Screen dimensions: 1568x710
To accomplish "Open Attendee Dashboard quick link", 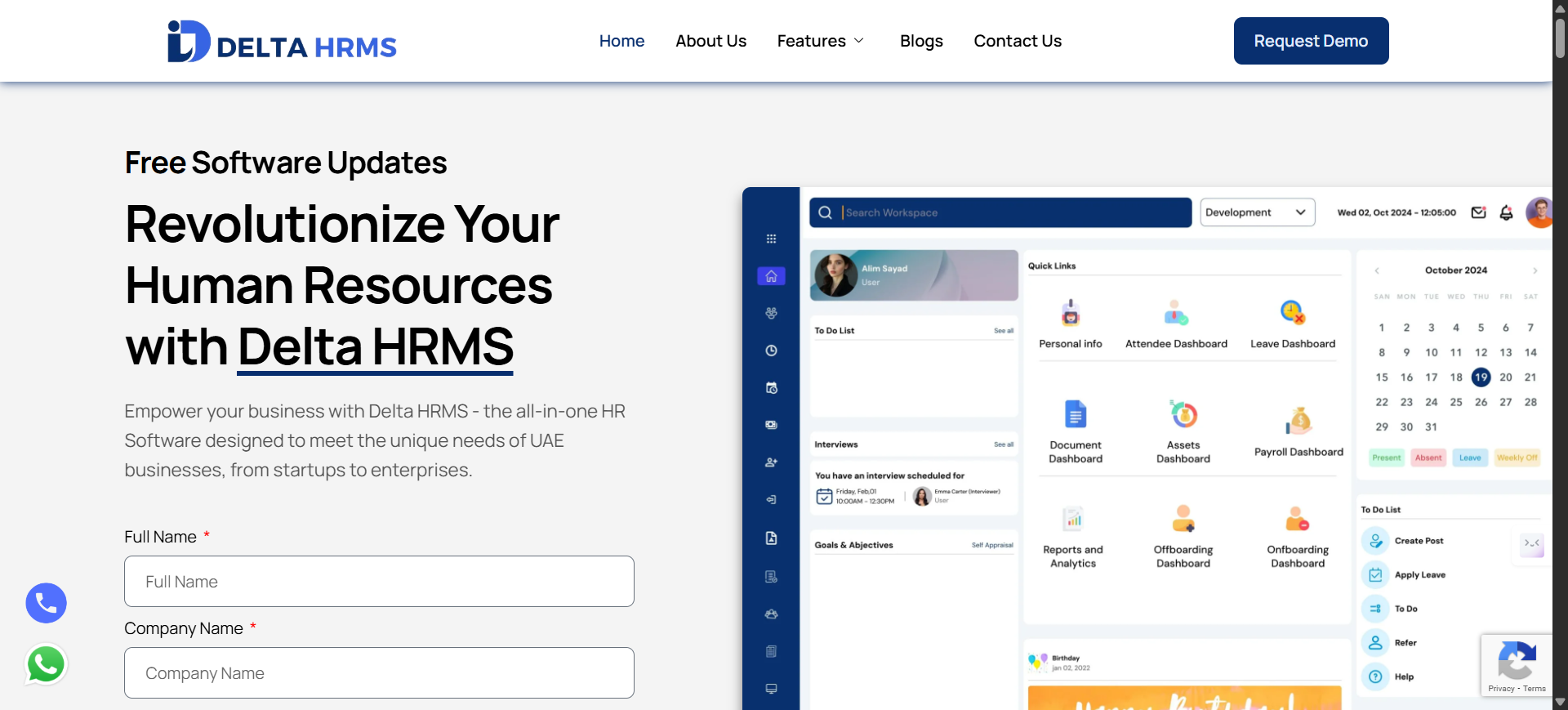I will click(x=1176, y=324).
